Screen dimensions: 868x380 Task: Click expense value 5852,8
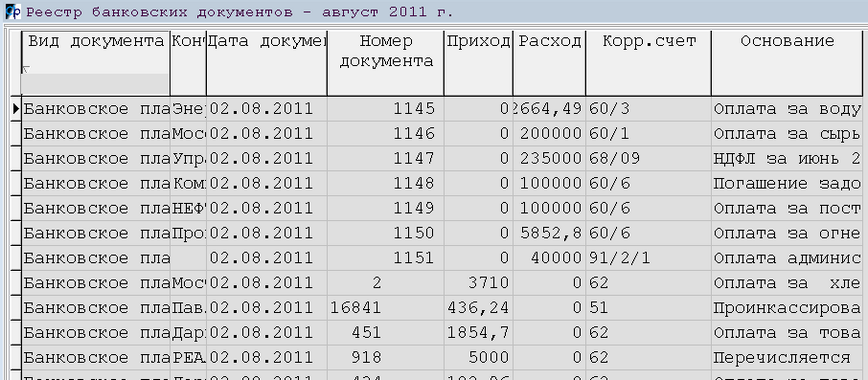[549, 234]
